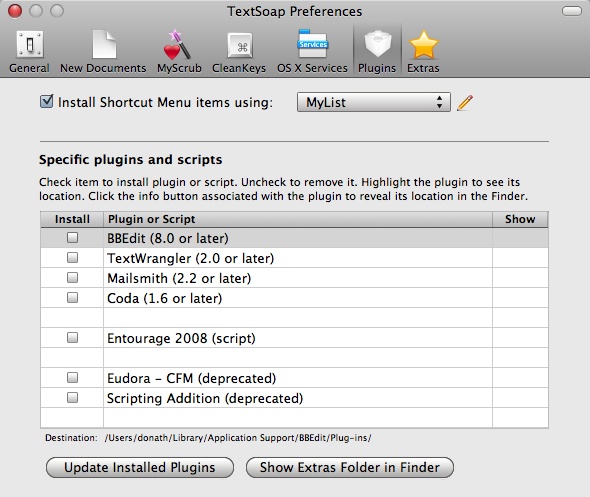Open the MyScrub heart-and-wand pane
590x497 pixels.
coord(179,52)
